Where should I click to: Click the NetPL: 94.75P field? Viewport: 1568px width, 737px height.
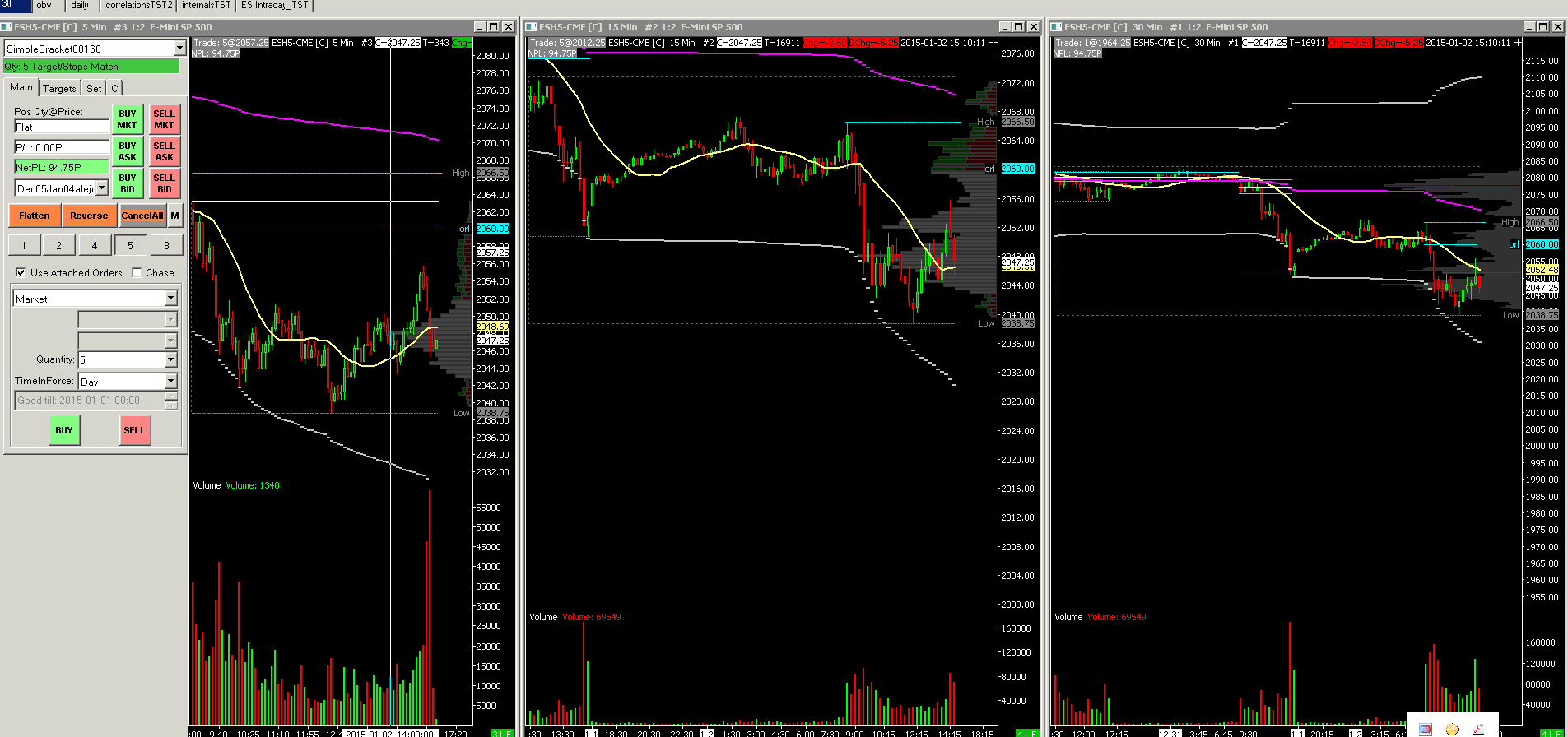(x=62, y=167)
